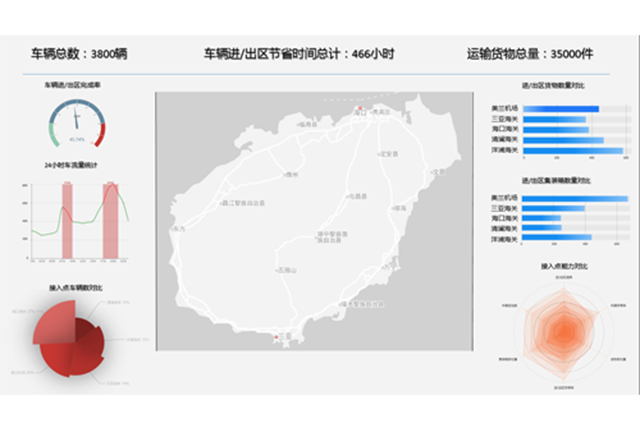The height and width of the screenshot is (430, 640).
Task: Click the 24小时车流量统计 chart title
Action: 71,164
